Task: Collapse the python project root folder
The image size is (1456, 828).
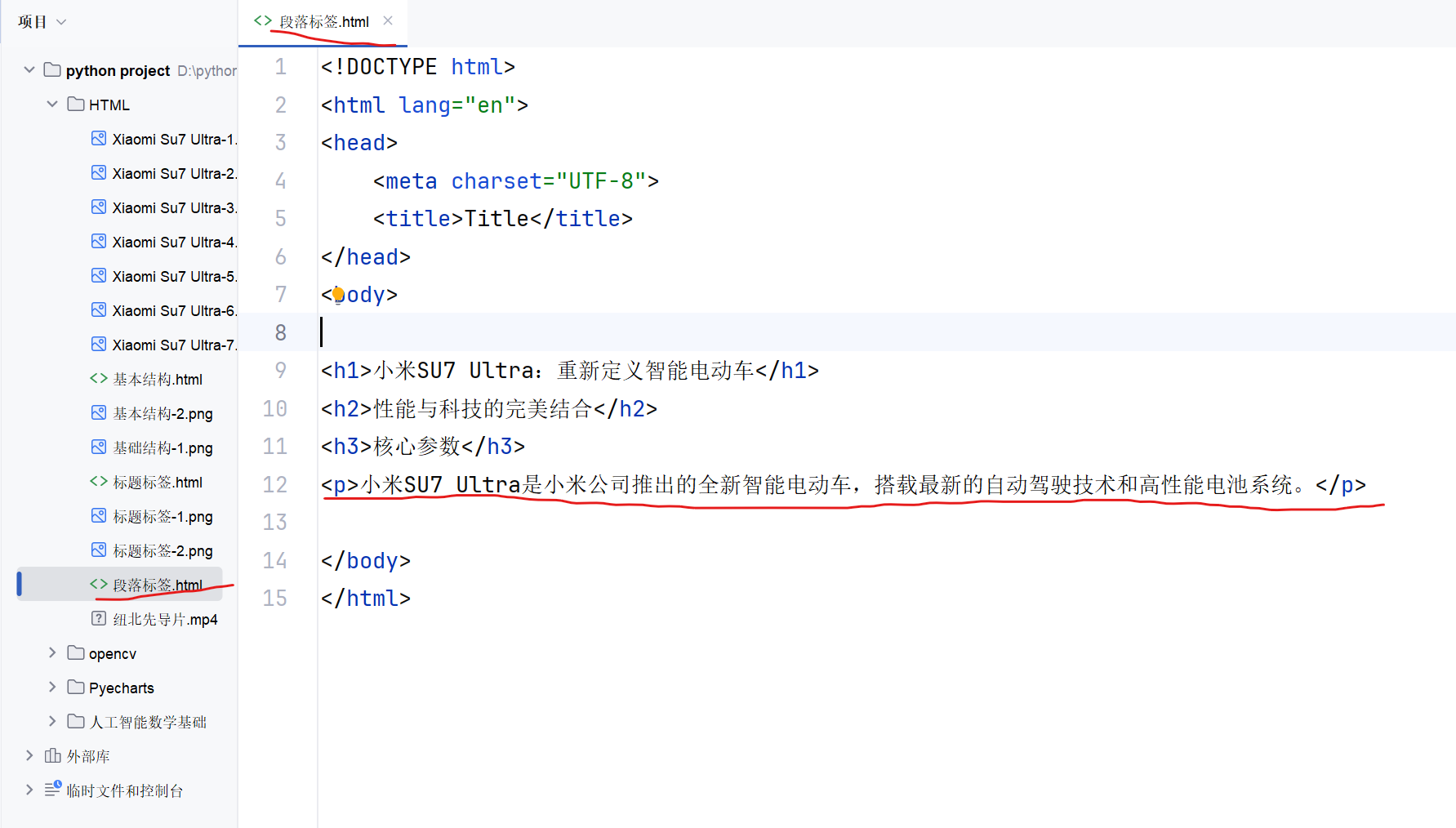Action: (x=29, y=69)
